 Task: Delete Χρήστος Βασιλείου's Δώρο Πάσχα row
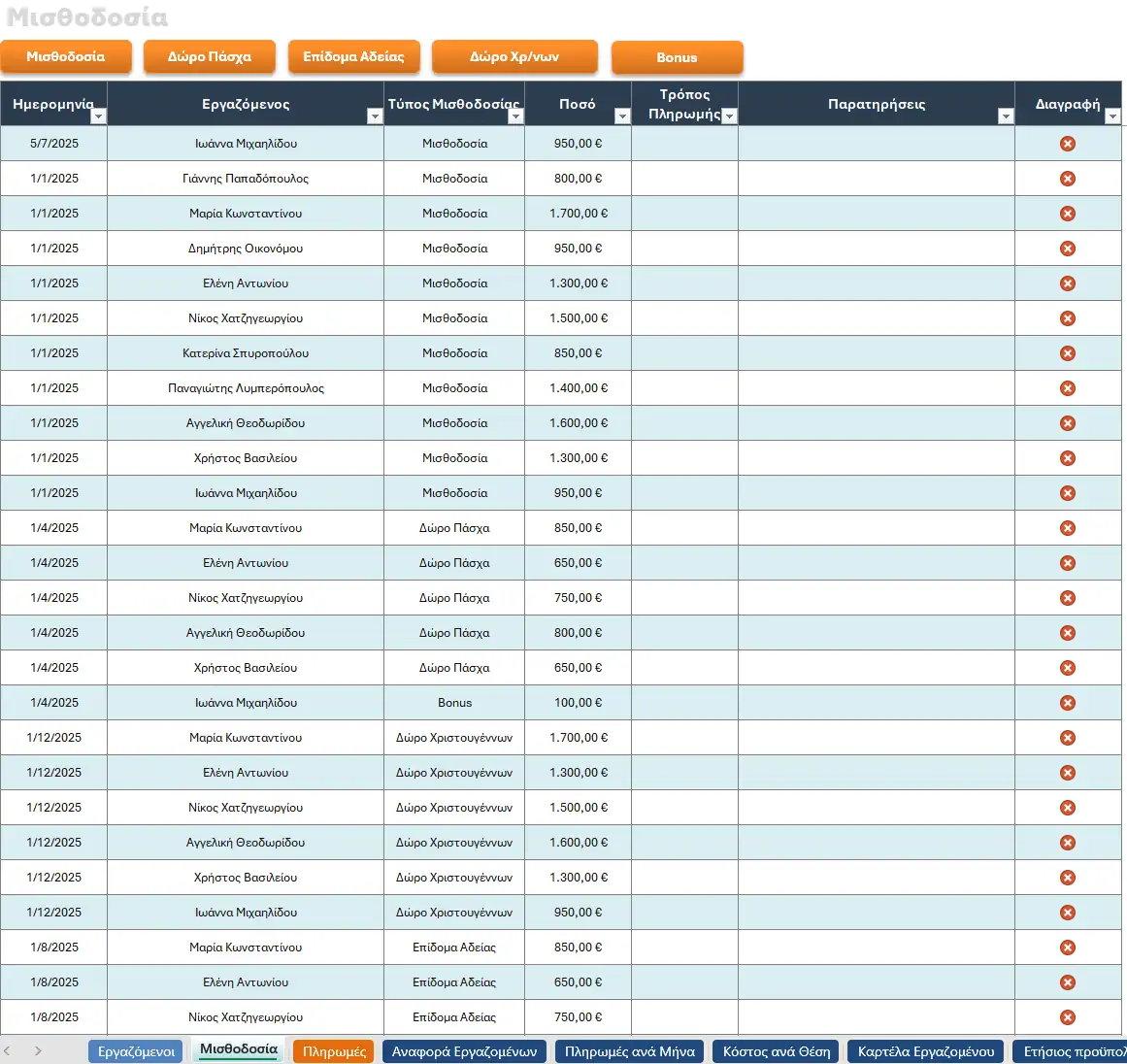(1068, 668)
